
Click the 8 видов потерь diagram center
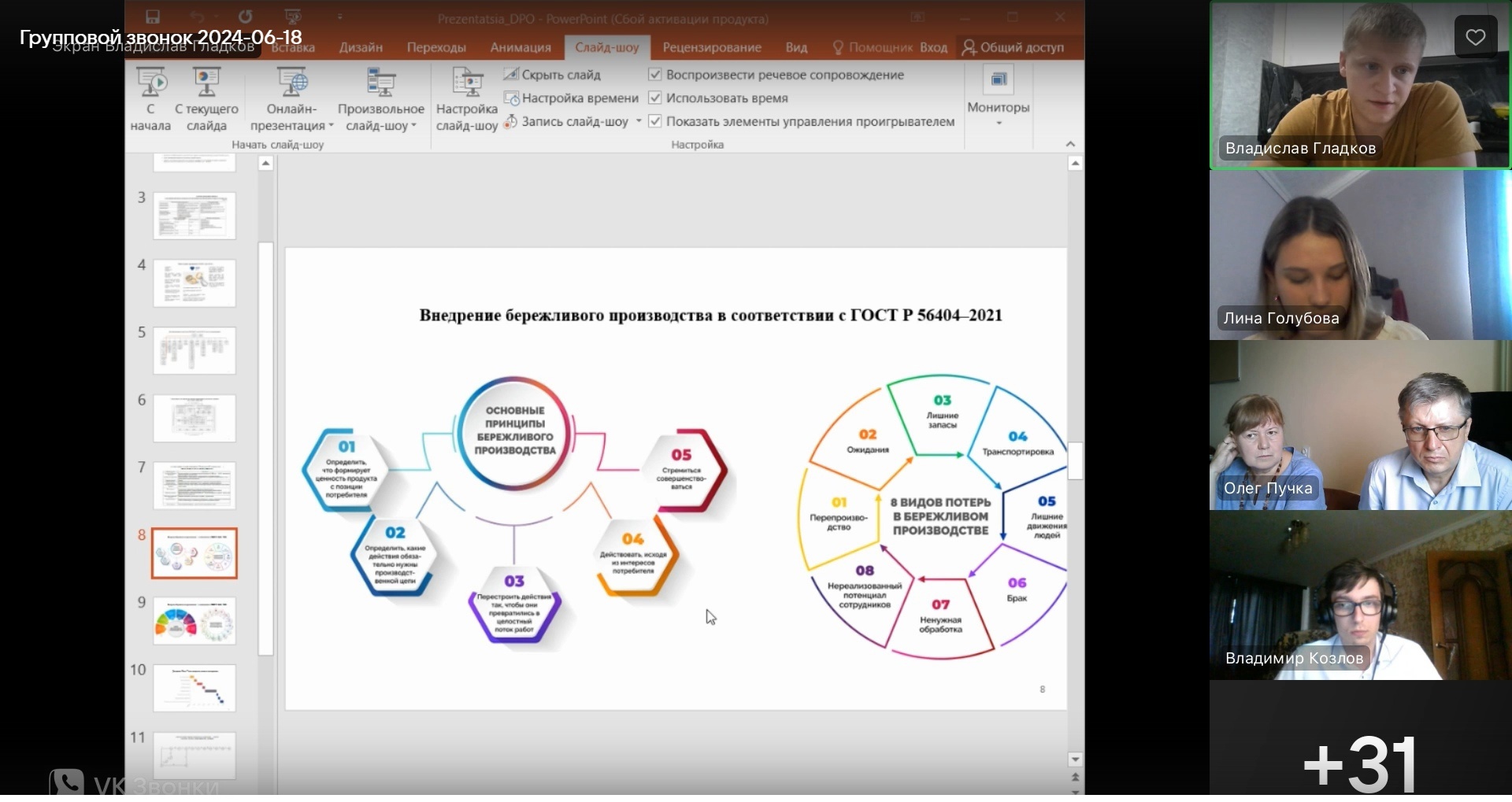click(940, 516)
